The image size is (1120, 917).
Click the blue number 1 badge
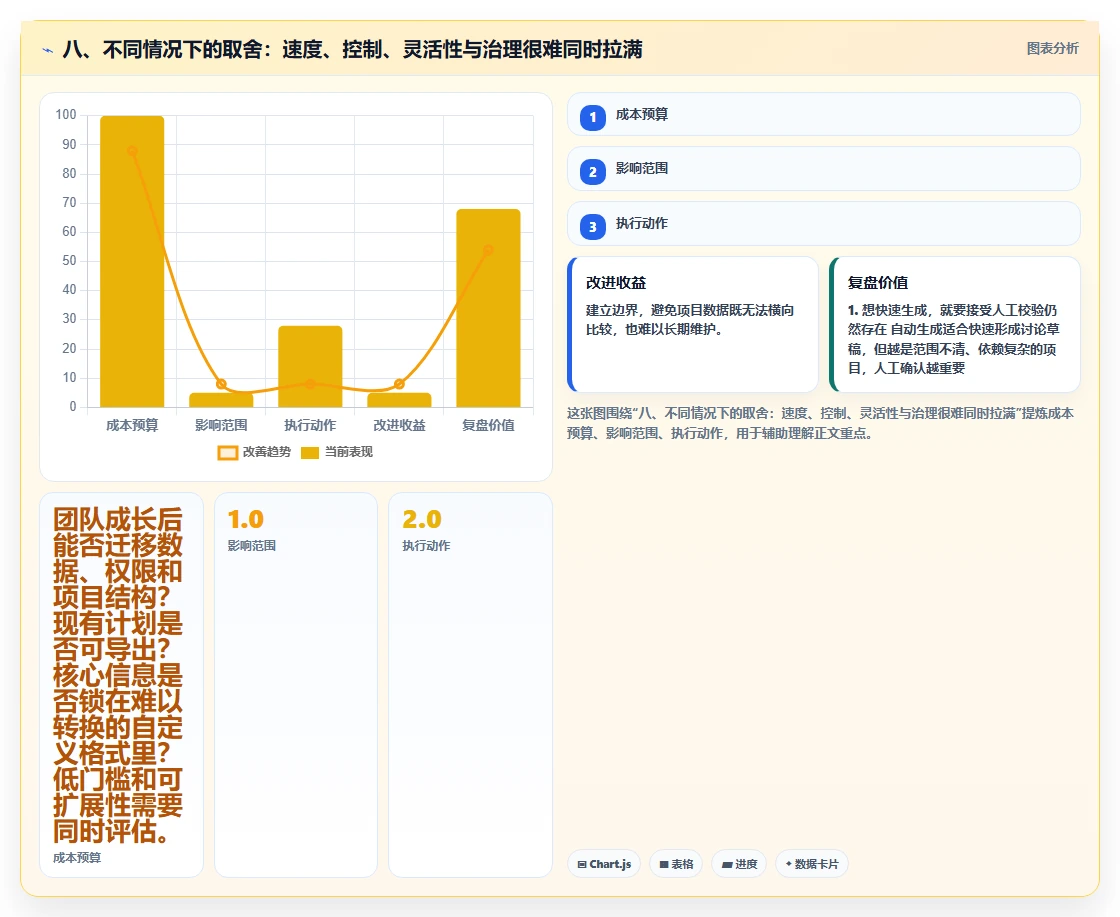[593, 117]
